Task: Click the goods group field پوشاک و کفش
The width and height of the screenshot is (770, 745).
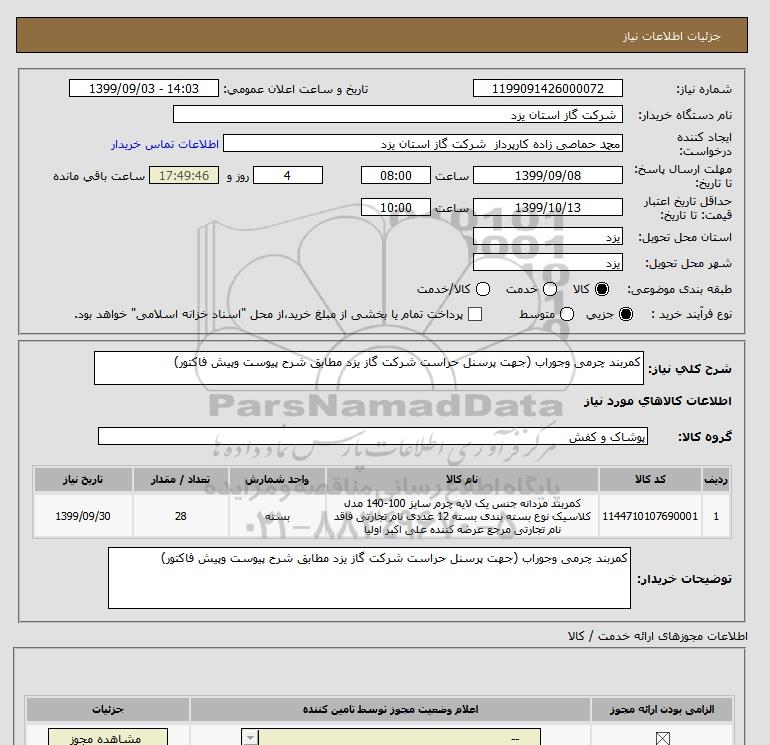Action: [x=373, y=436]
